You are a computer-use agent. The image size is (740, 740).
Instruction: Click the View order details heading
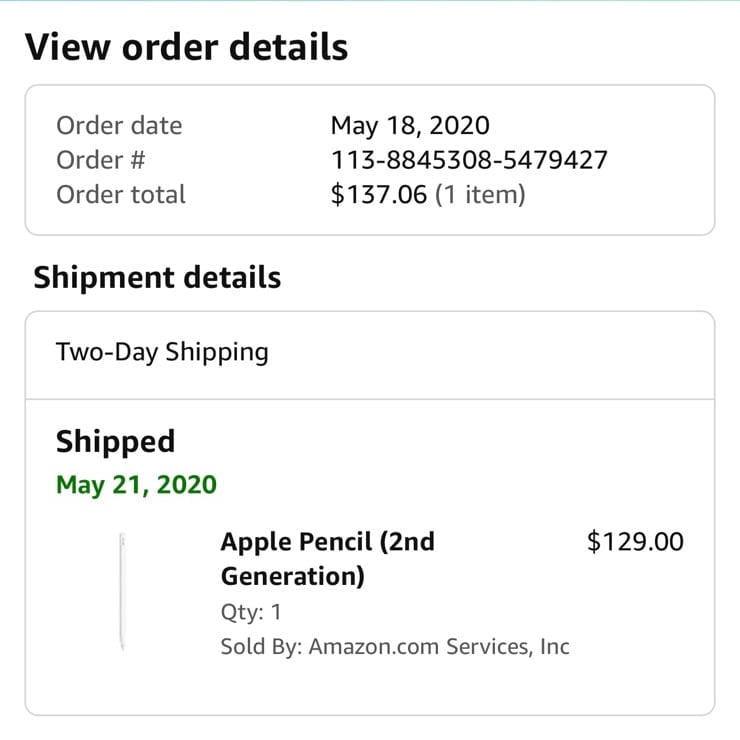(x=186, y=47)
